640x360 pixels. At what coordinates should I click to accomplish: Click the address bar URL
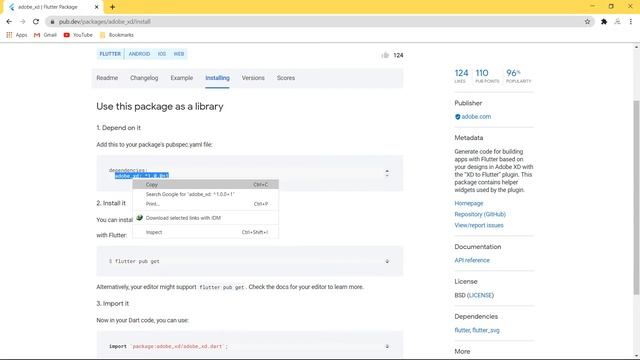tap(105, 22)
